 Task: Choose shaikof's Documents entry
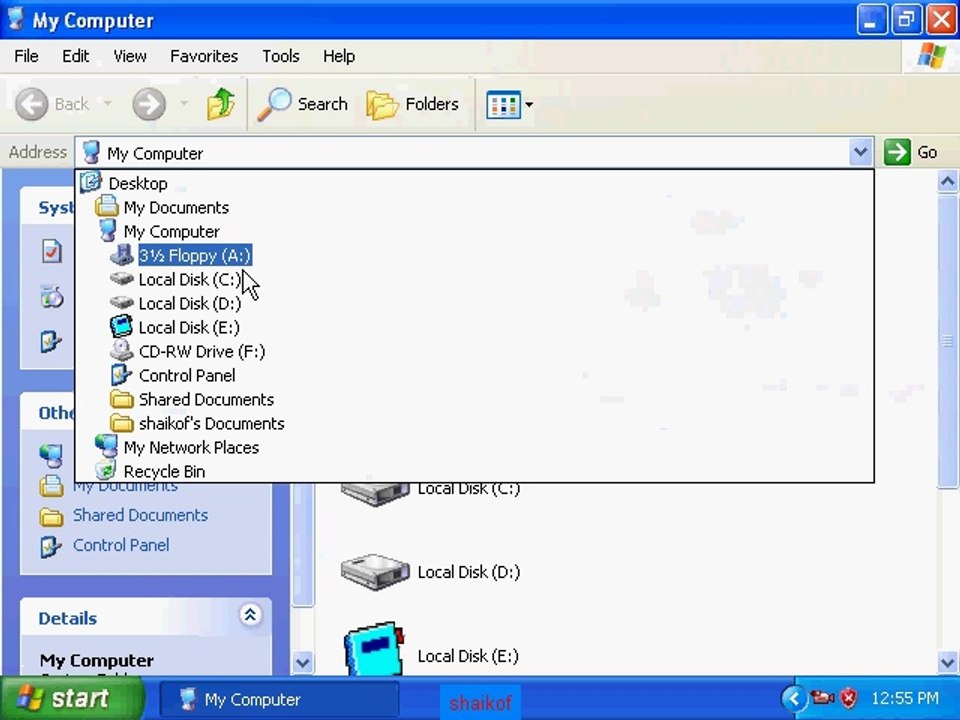click(x=211, y=424)
